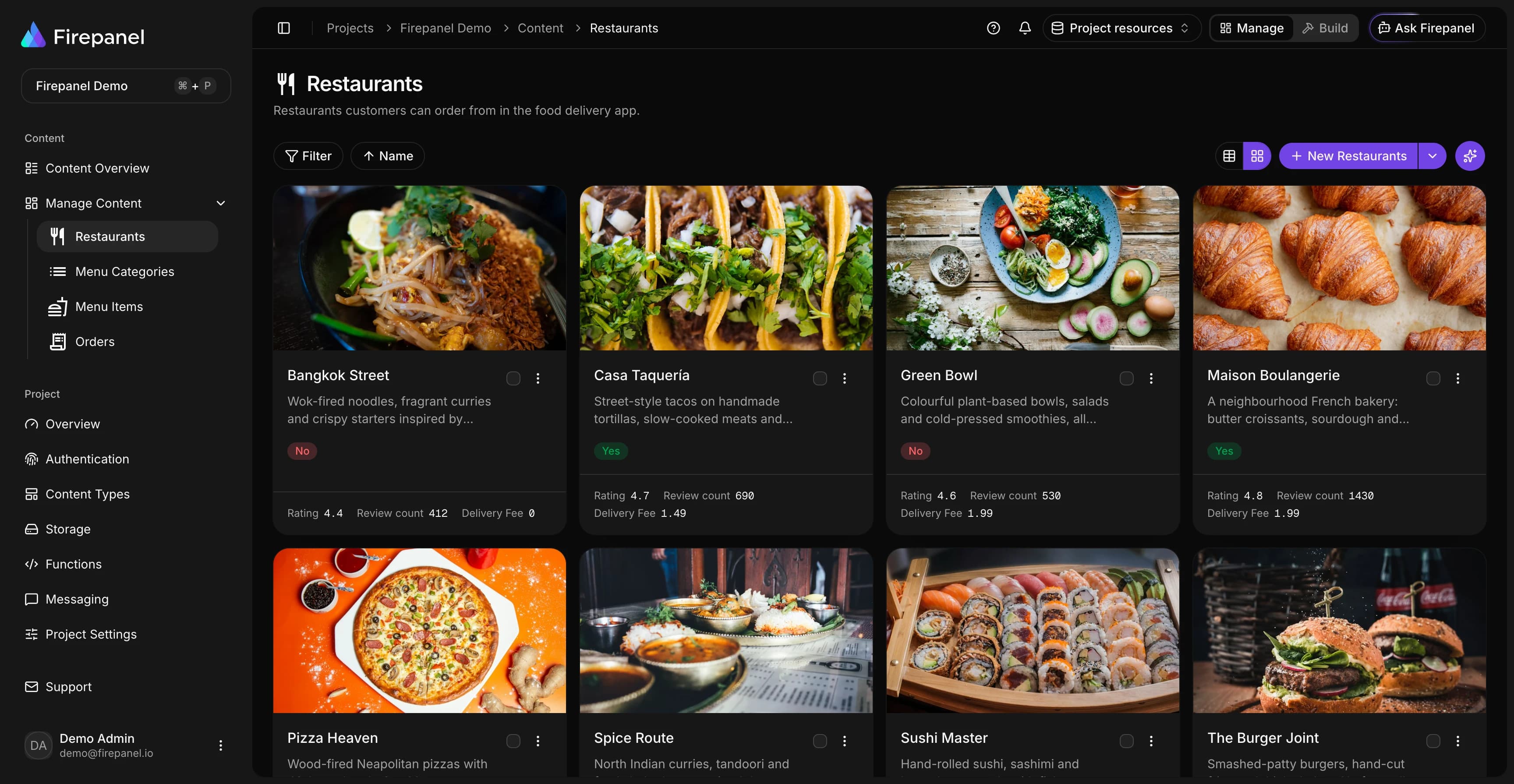The width and height of the screenshot is (1514, 784).
Task: Select the Pizza Heaven checkbox
Action: (513, 741)
